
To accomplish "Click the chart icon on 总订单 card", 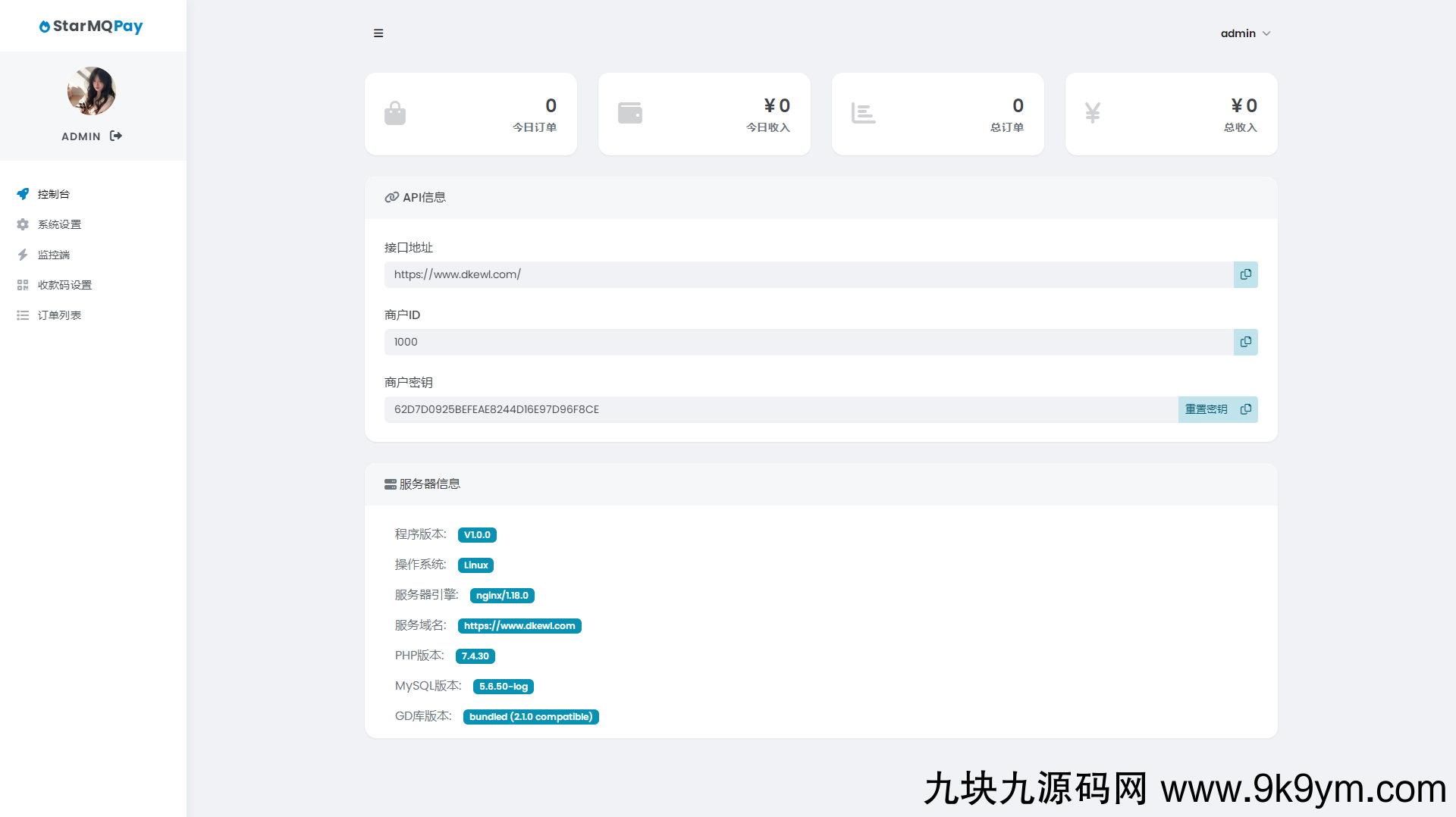I will 864,112.
